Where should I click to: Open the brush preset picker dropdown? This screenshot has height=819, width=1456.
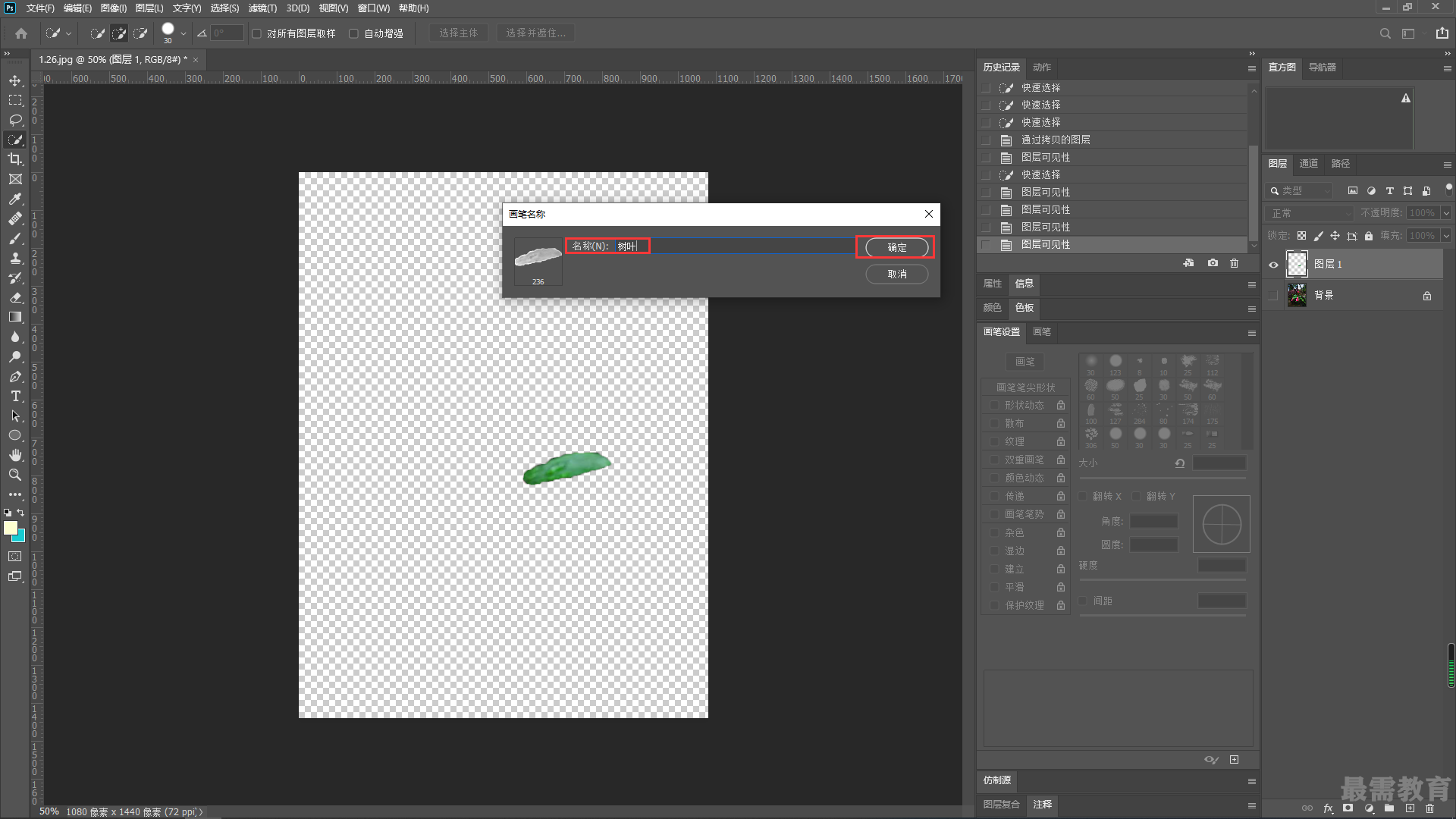point(183,33)
